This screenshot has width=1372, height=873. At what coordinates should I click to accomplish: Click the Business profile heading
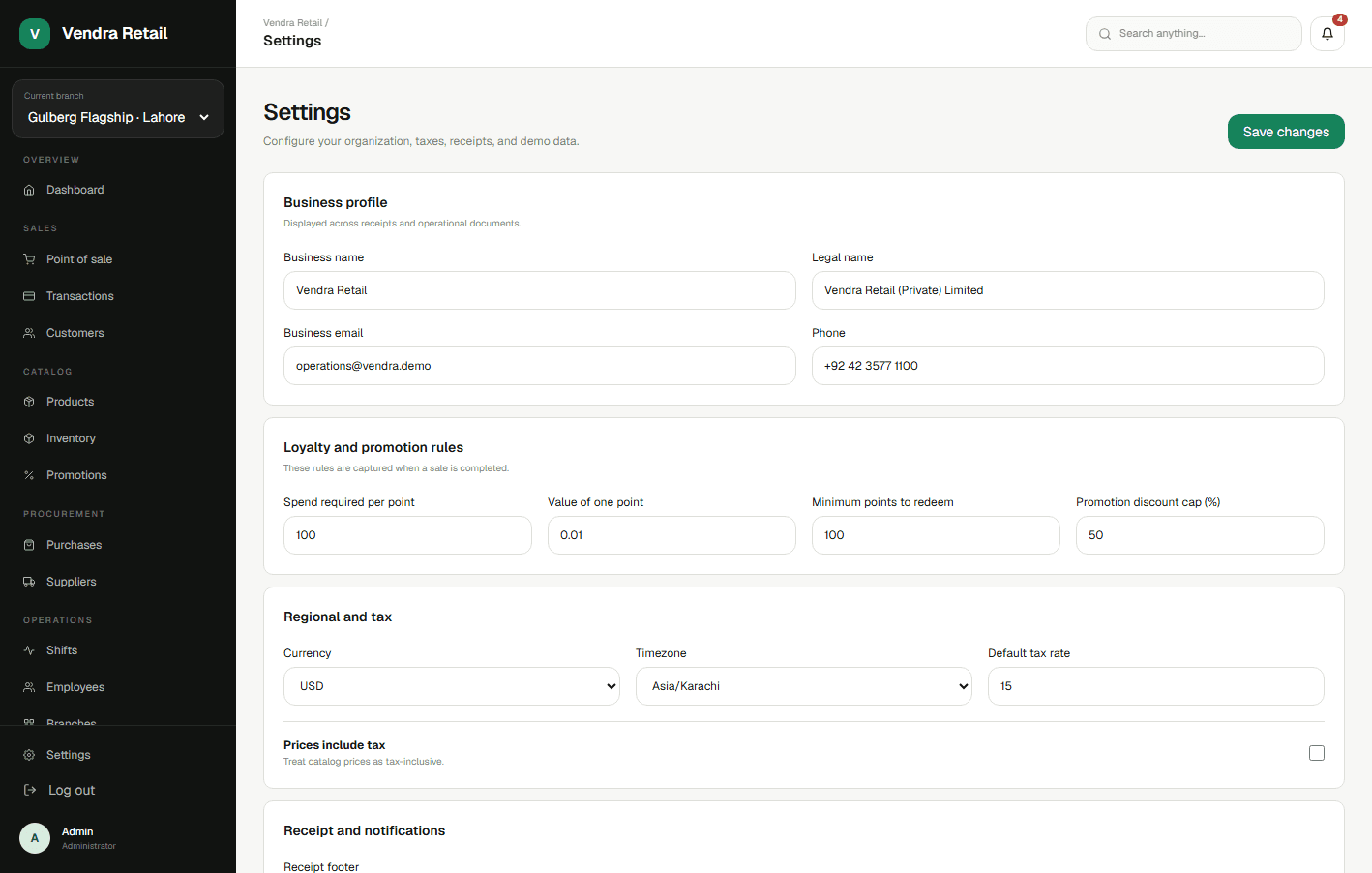tap(336, 202)
